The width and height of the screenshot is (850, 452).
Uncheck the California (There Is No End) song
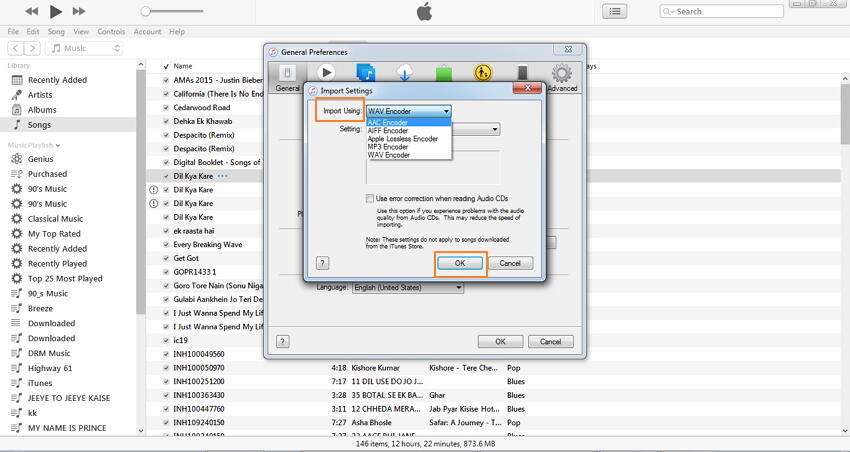coord(166,94)
